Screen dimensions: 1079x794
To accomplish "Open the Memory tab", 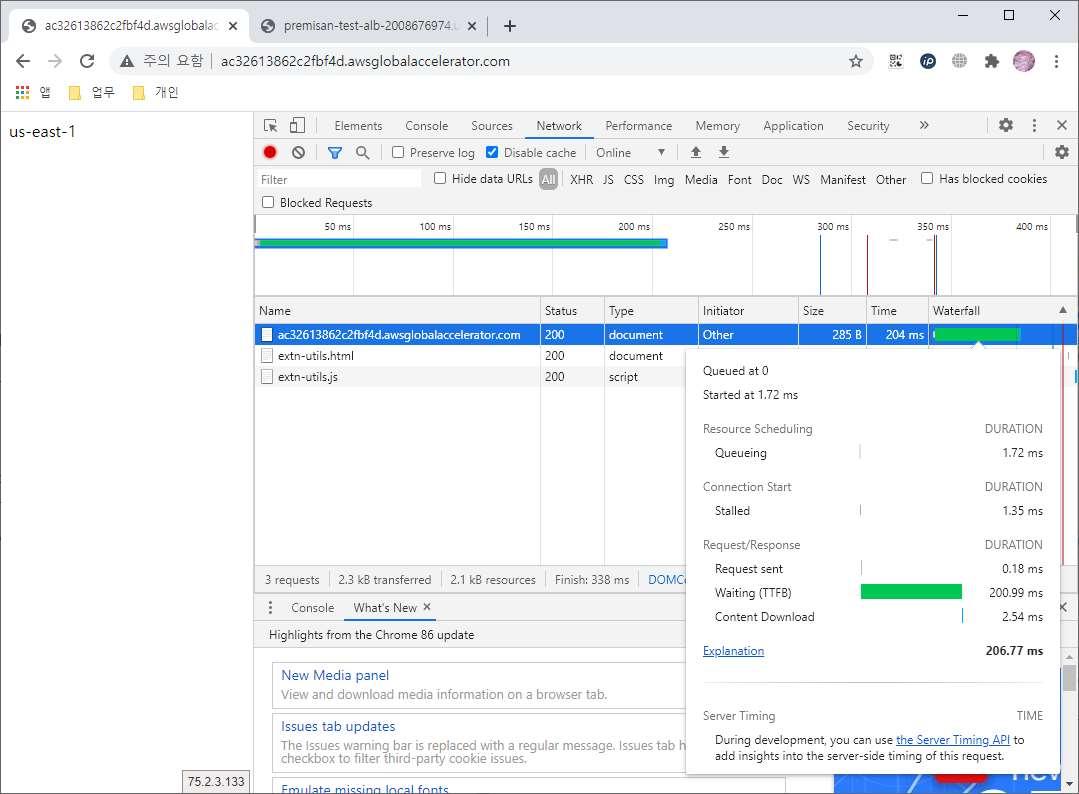I will click(717, 126).
